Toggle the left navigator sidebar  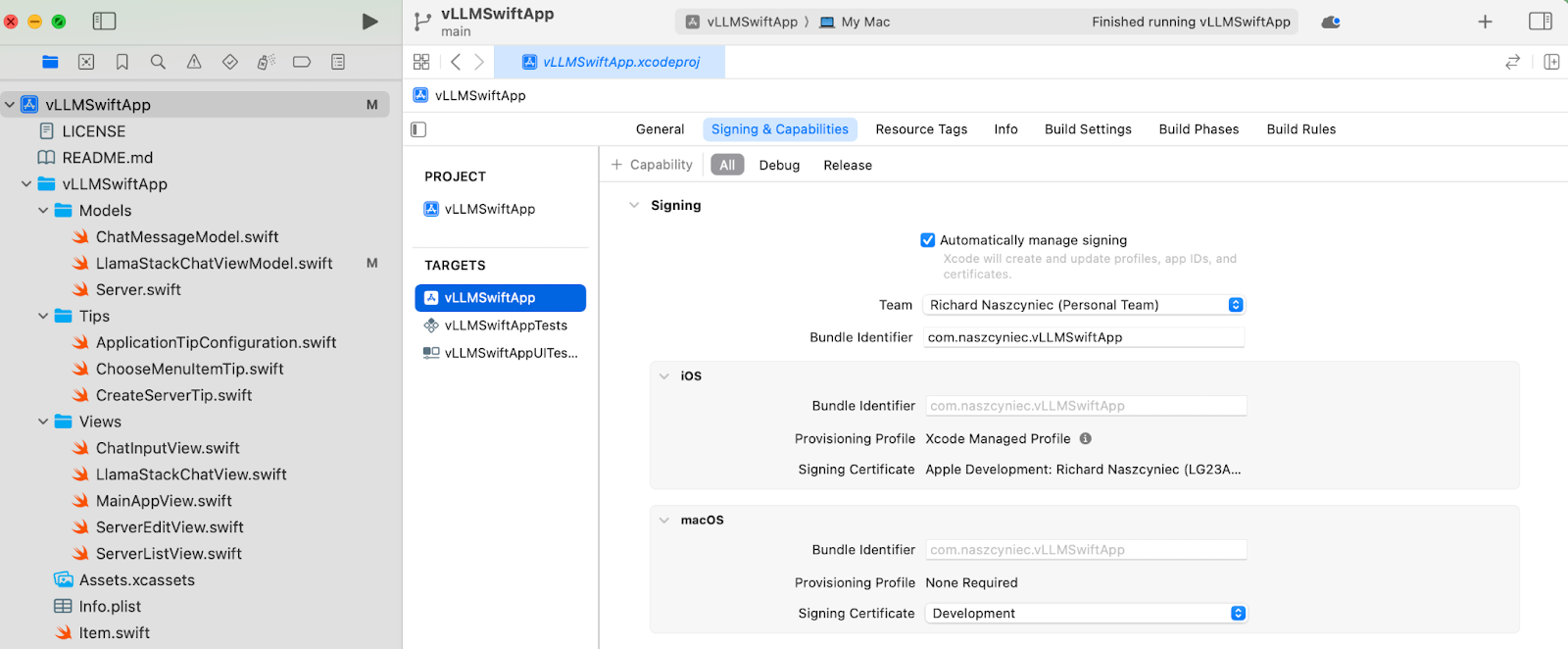tap(104, 21)
